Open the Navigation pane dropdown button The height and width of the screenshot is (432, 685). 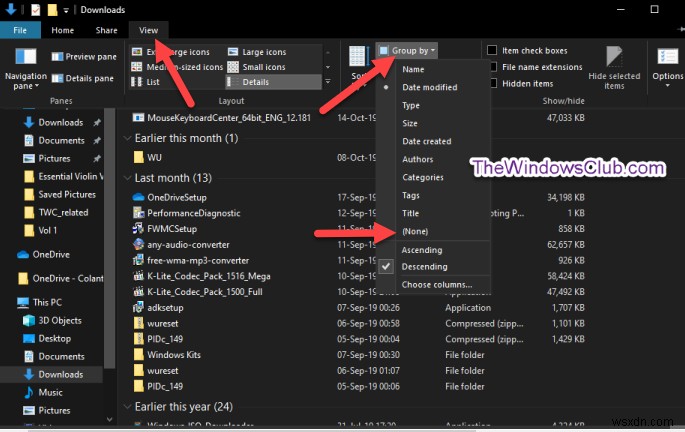click(26, 69)
